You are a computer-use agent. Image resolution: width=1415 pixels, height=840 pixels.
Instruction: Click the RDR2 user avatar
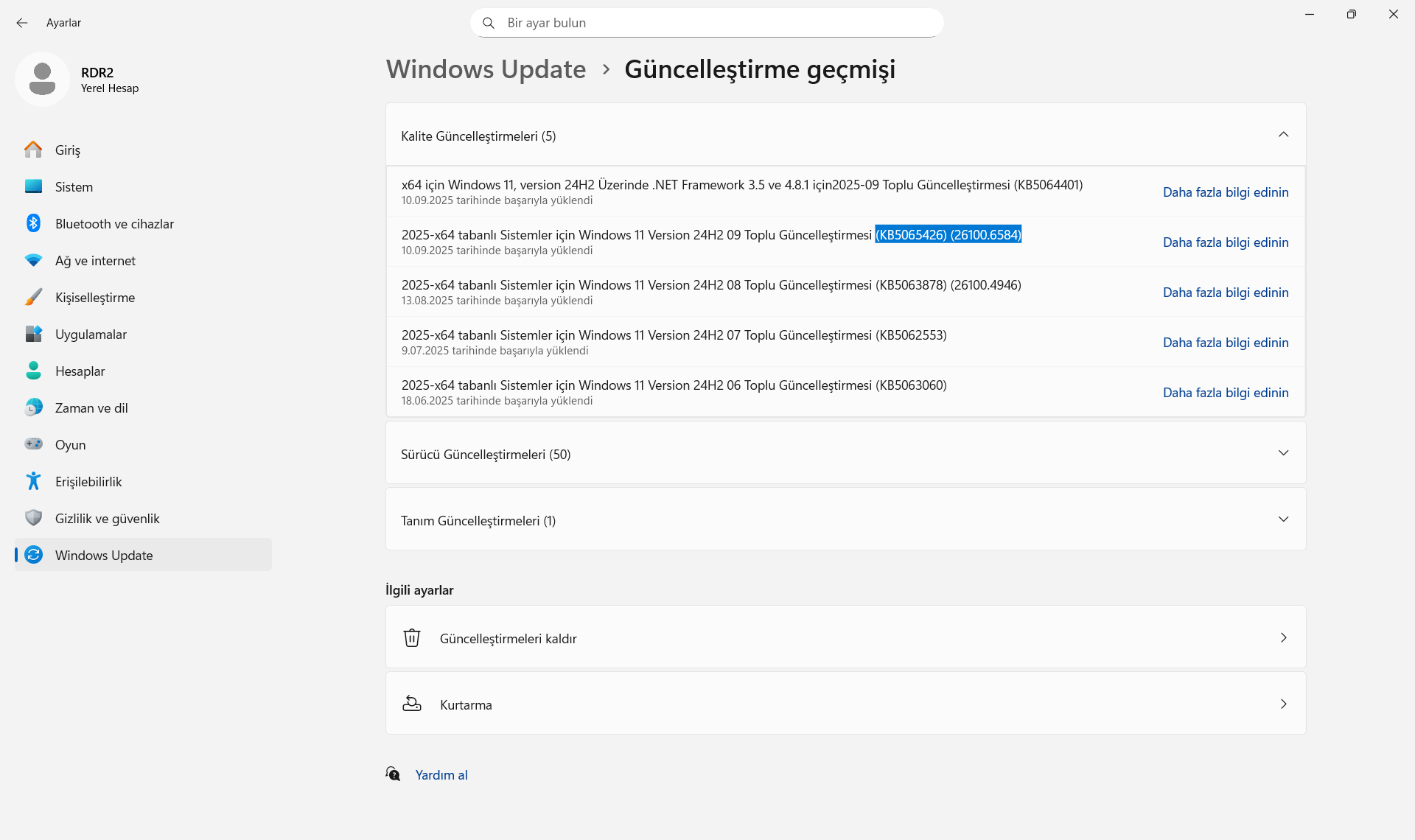pyautogui.click(x=42, y=79)
